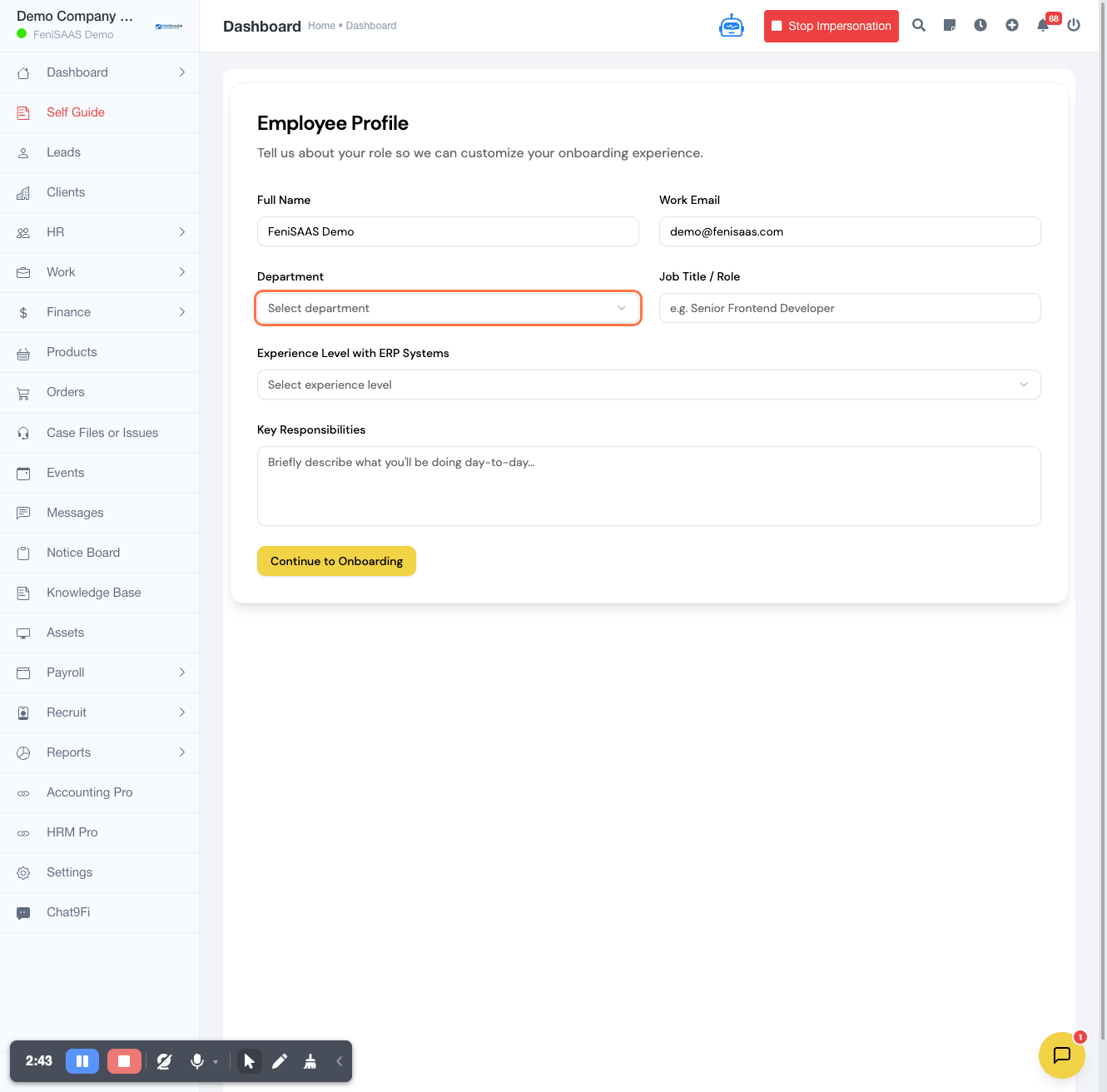Click Continue to Onboarding button
This screenshot has width=1107, height=1092.
(x=336, y=561)
